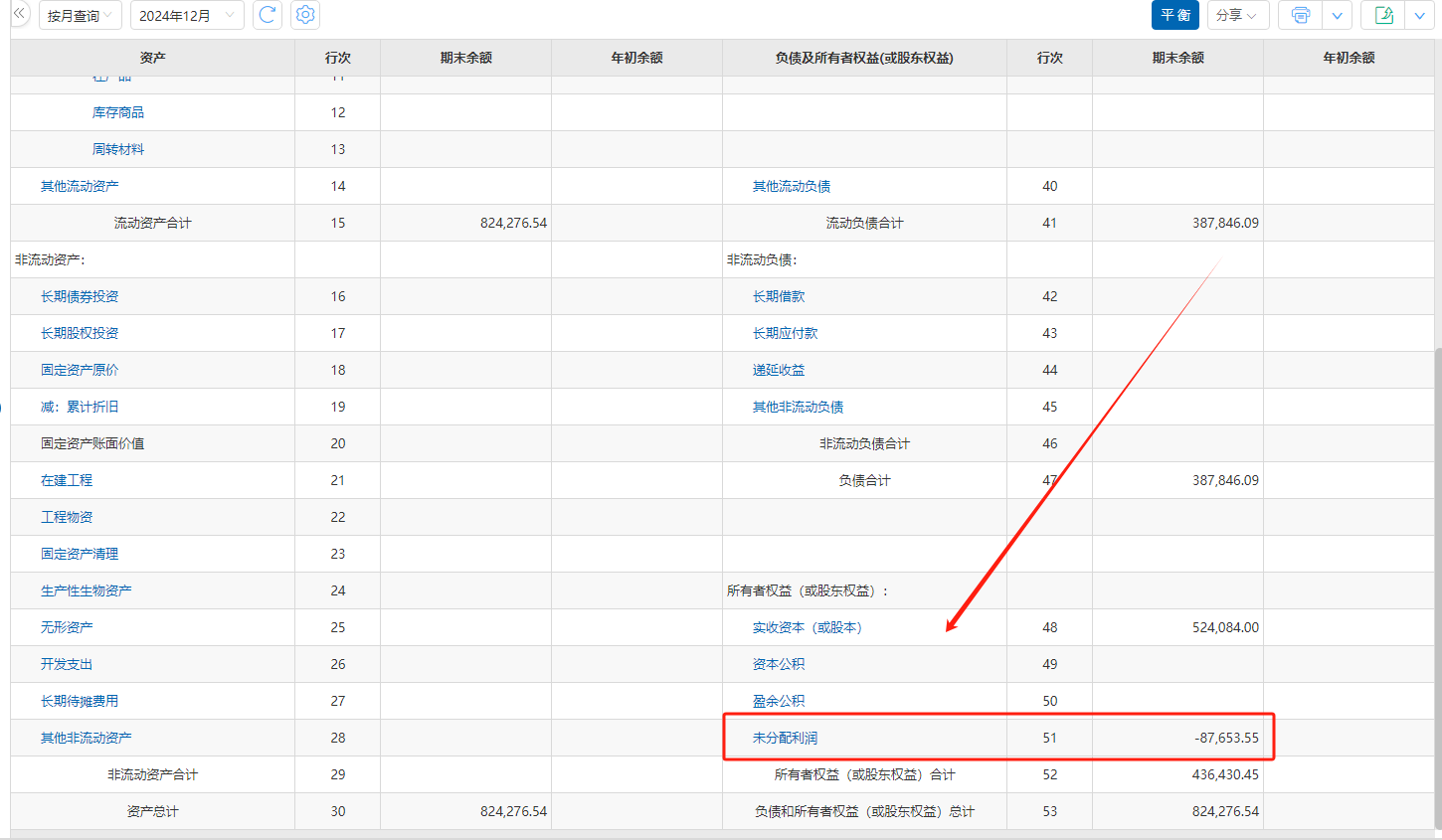The width and height of the screenshot is (1442, 840).
Task: Click the 固定资产原价 link
Action: click(80, 370)
